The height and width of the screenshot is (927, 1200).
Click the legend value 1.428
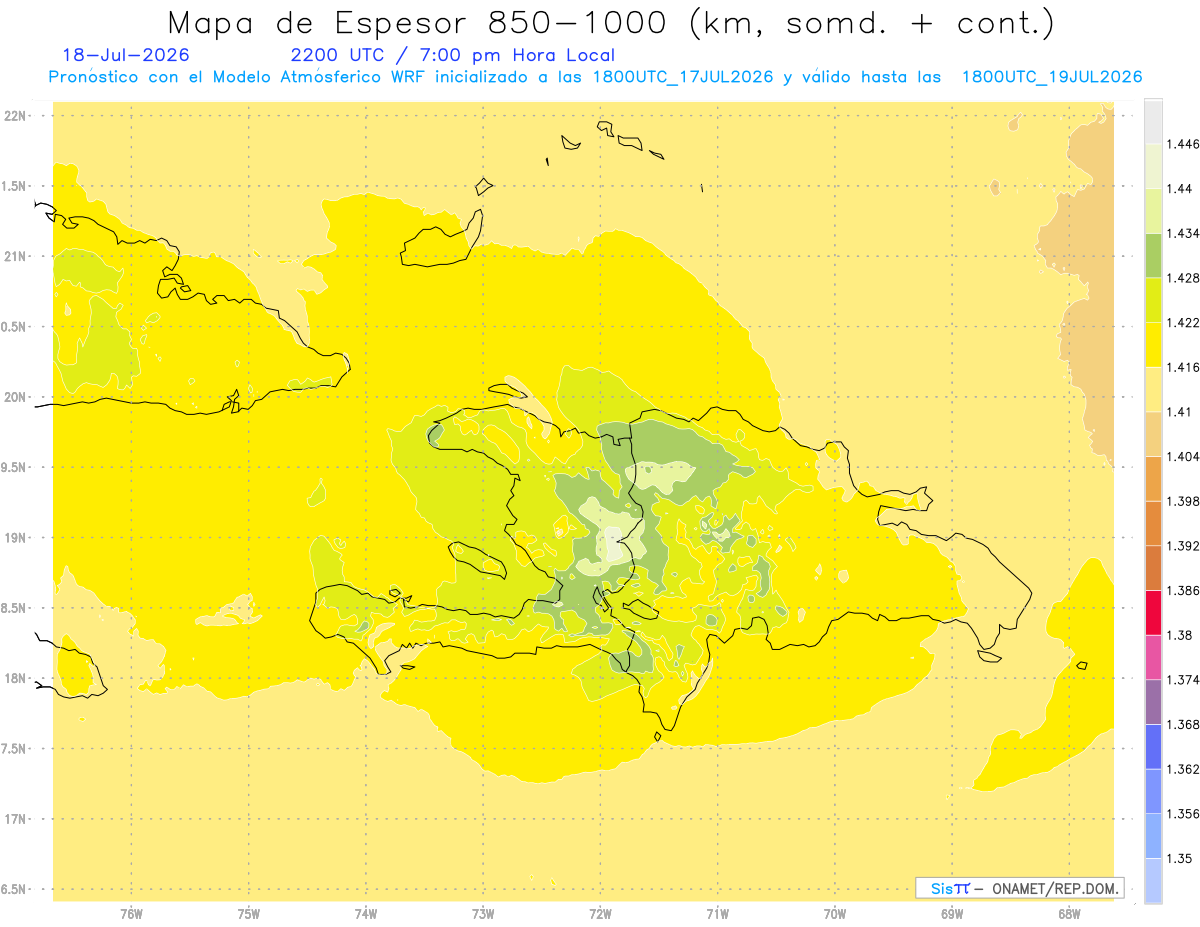coord(1183,278)
